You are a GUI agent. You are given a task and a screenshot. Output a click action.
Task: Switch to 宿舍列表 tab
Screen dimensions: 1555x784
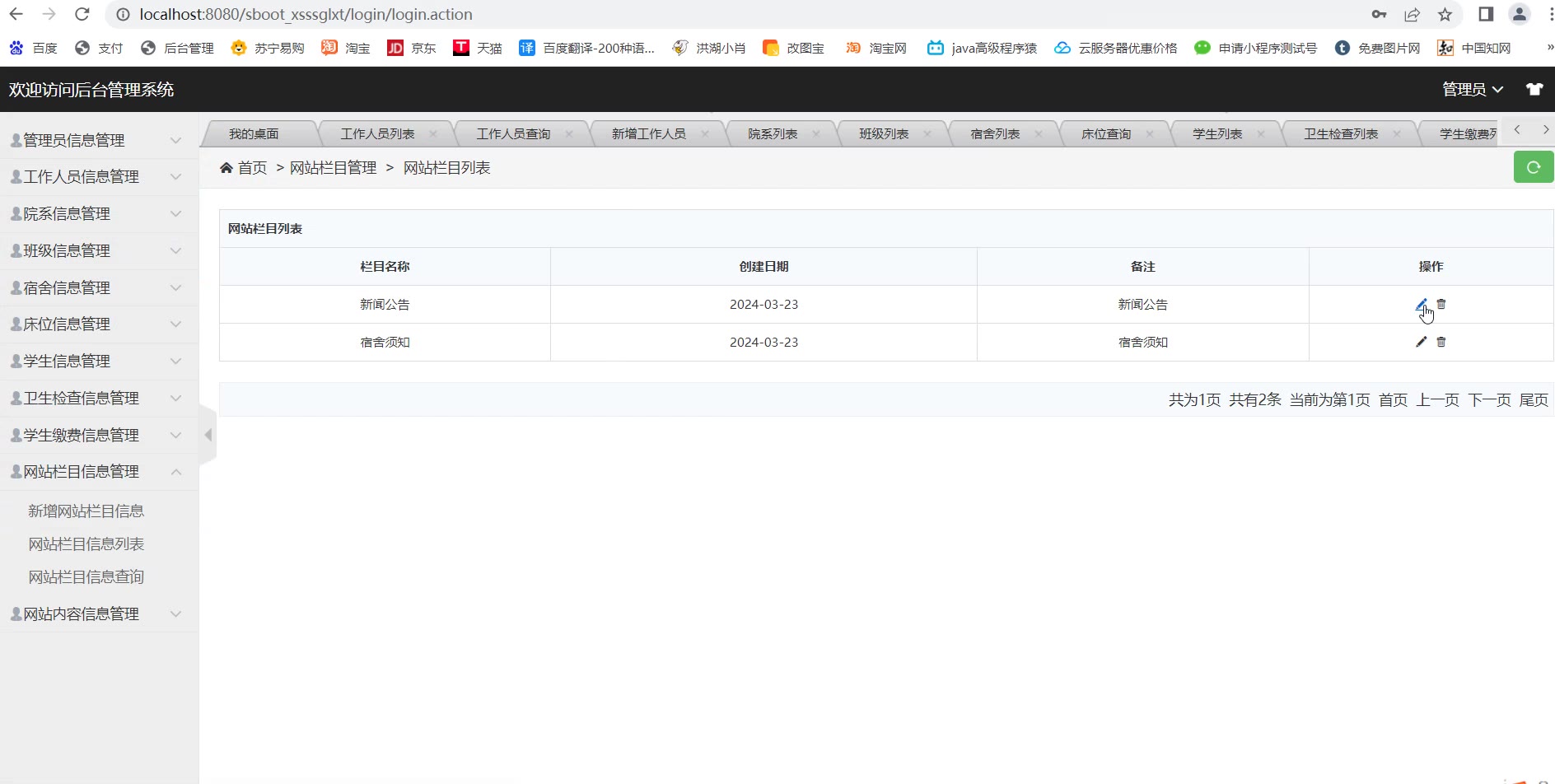point(995,133)
